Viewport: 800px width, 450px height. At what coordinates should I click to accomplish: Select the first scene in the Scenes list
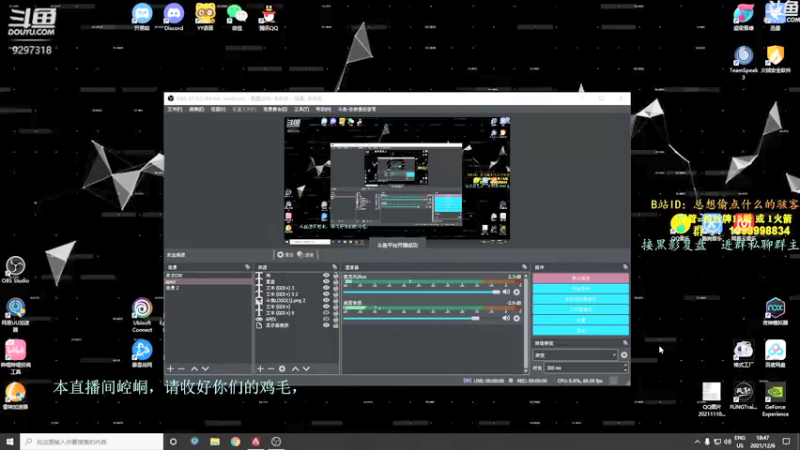[x=209, y=276]
